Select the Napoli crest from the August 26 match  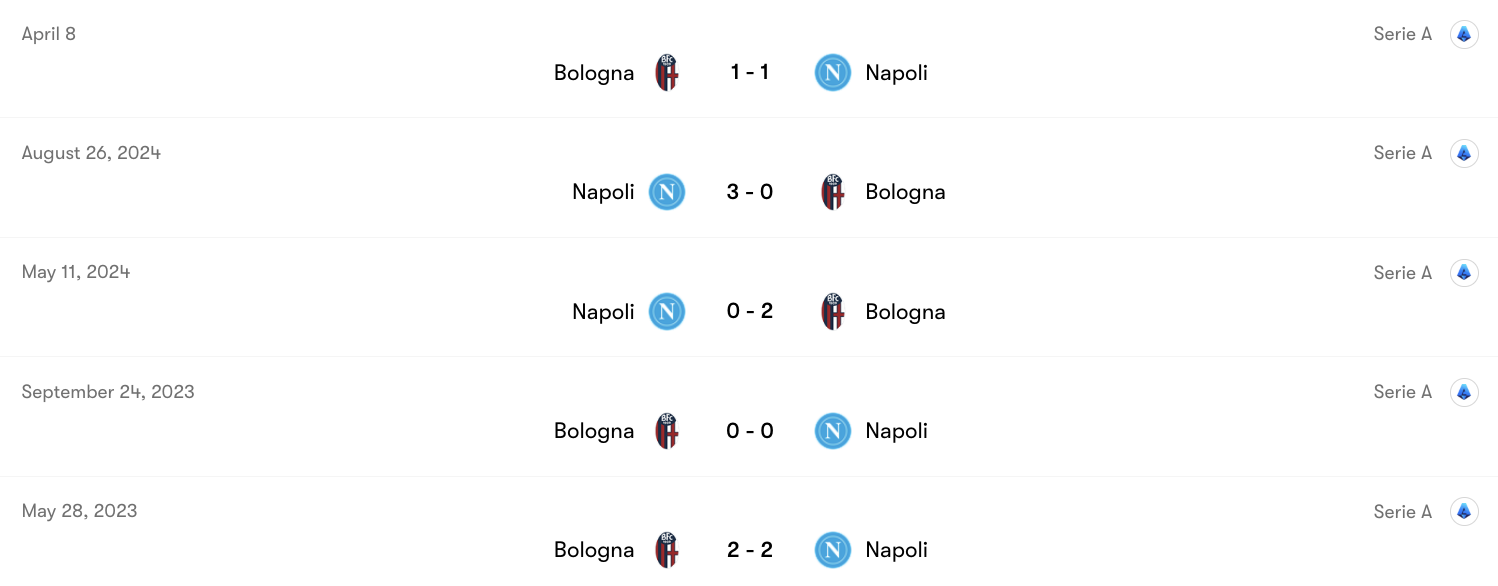666,192
